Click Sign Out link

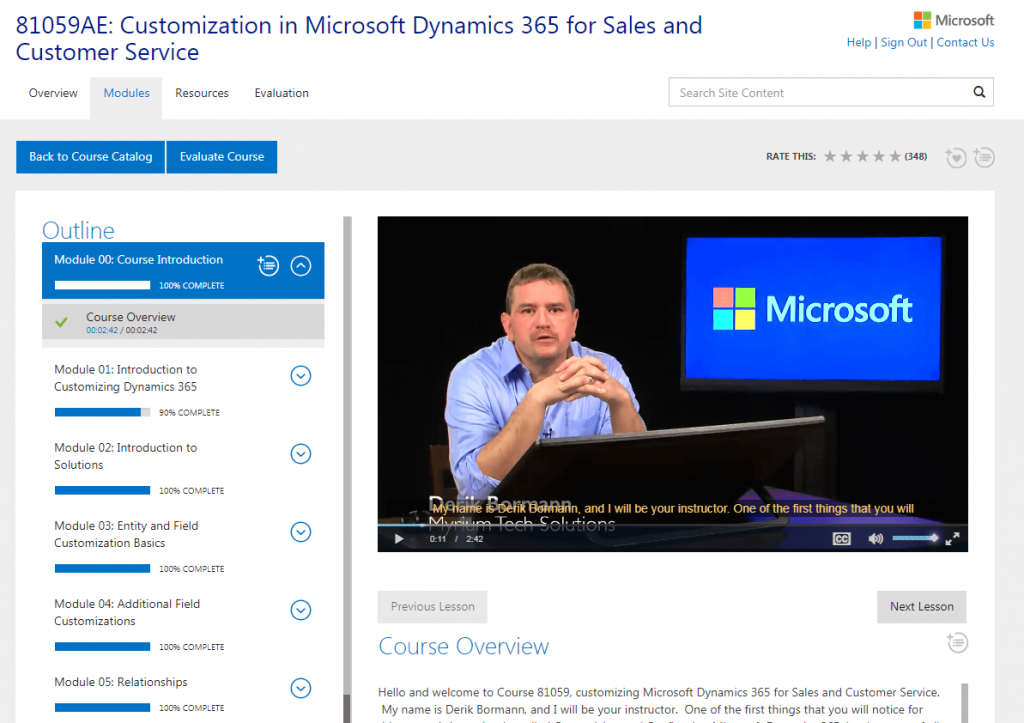click(x=904, y=42)
